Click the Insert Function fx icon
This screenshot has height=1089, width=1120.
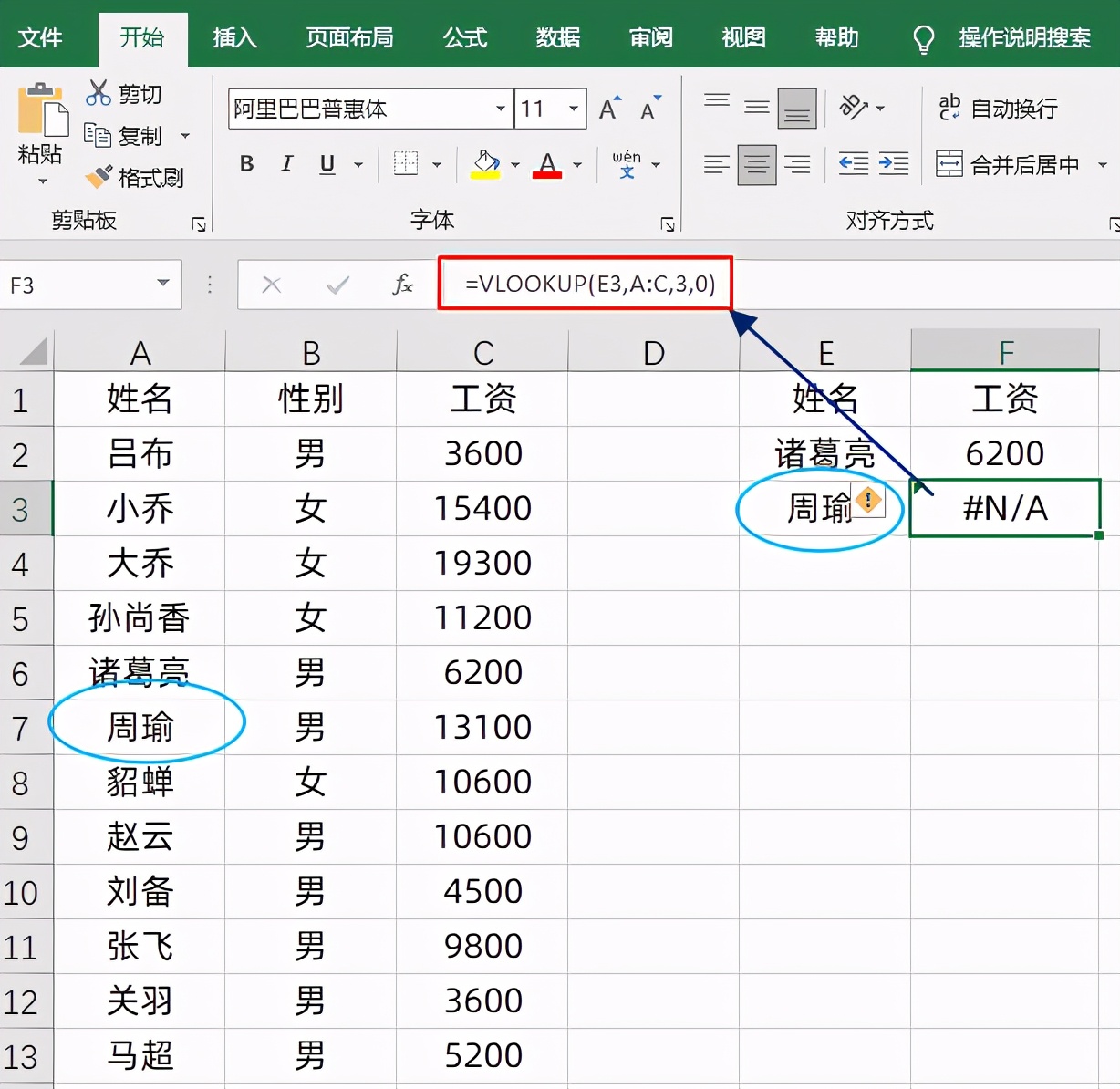click(x=401, y=284)
